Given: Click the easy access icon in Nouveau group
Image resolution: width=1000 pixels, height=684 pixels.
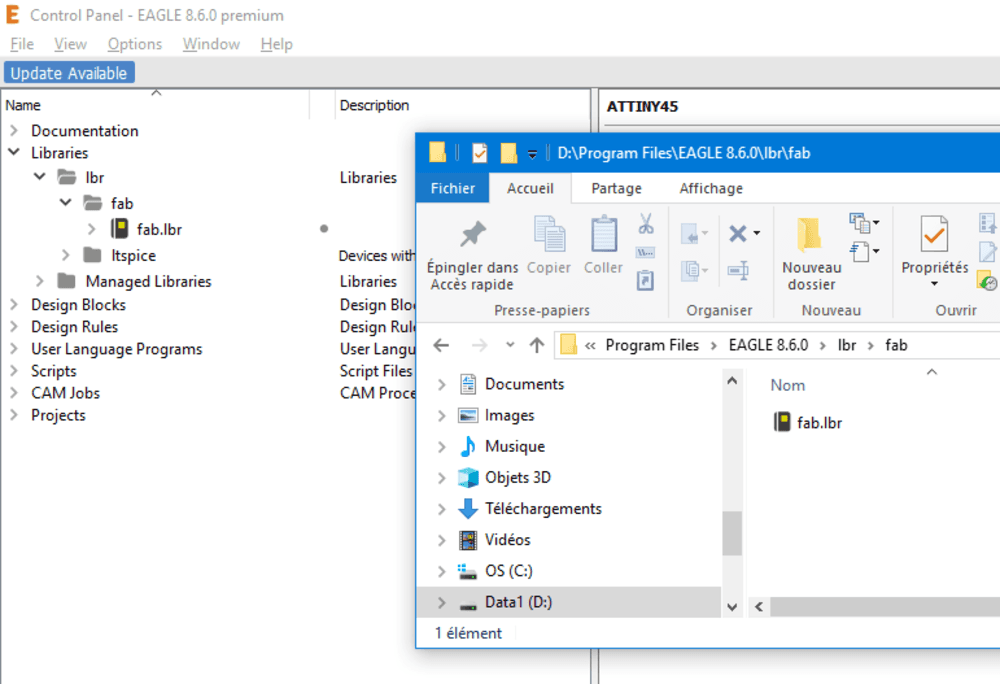Looking at the screenshot, I should 860,251.
